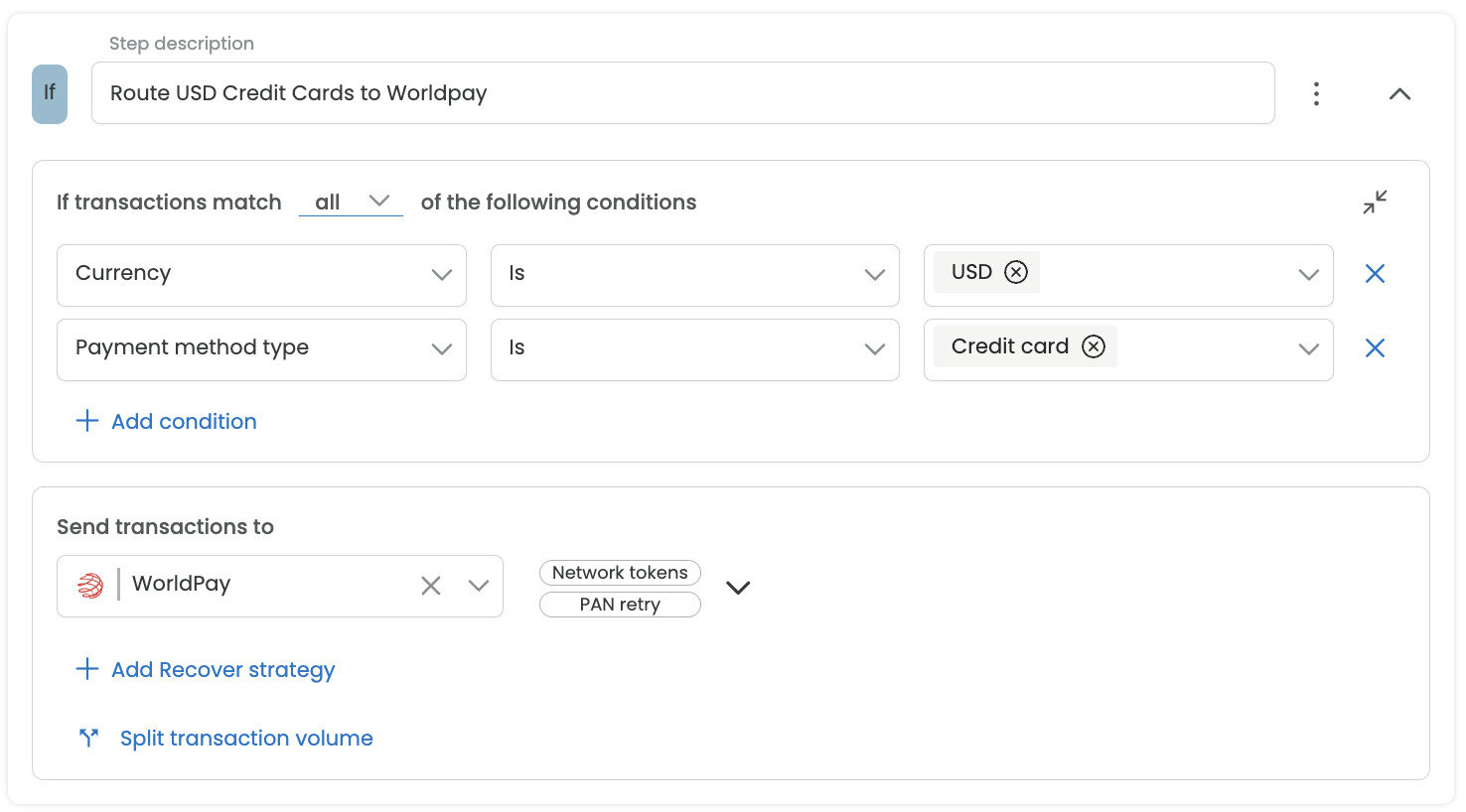Remove the Credit card tag

point(1094,346)
